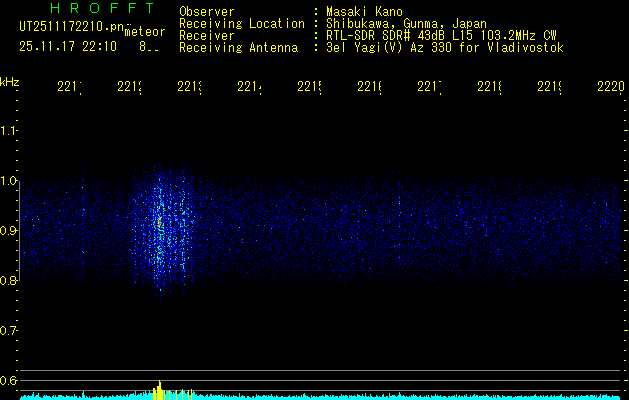
Task: Click the red peak of meteor echo
Action: tap(160, 221)
